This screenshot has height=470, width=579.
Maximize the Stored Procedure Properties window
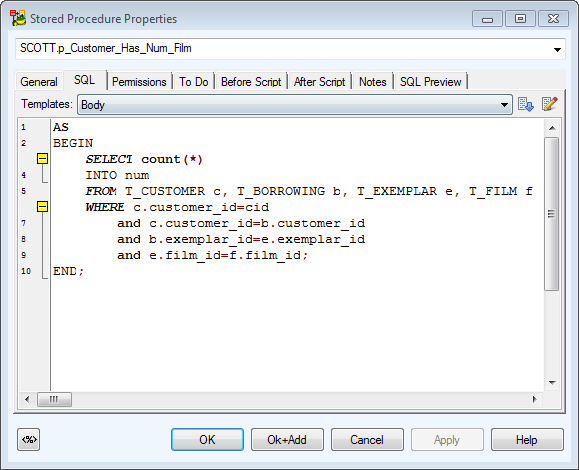coord(520,18)
